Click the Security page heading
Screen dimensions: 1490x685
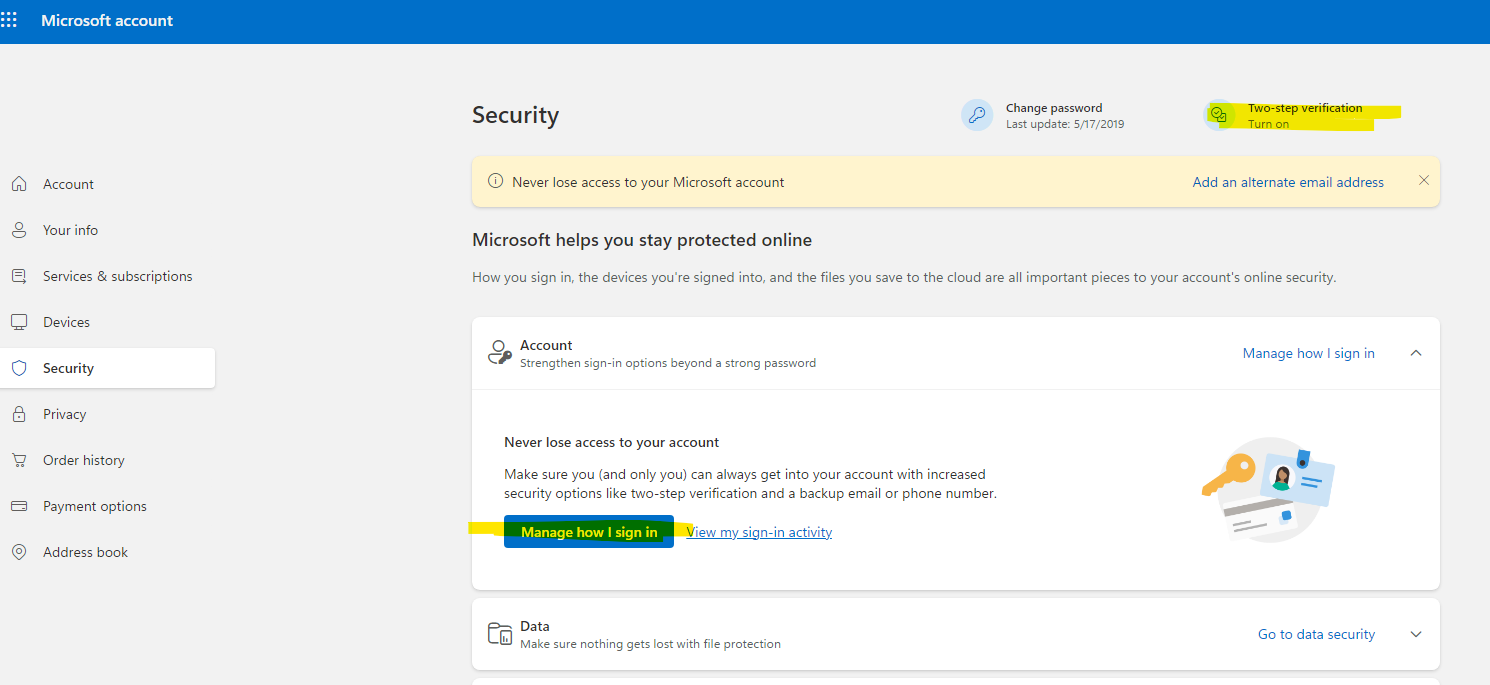click(515, 115)
